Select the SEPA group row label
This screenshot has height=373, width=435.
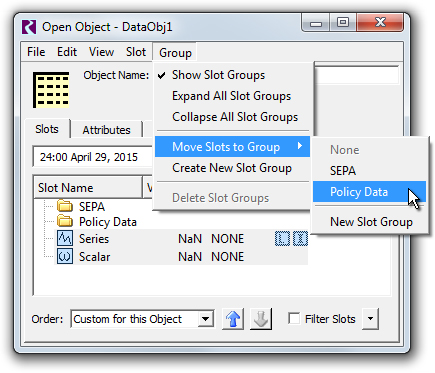coord(92,207)
